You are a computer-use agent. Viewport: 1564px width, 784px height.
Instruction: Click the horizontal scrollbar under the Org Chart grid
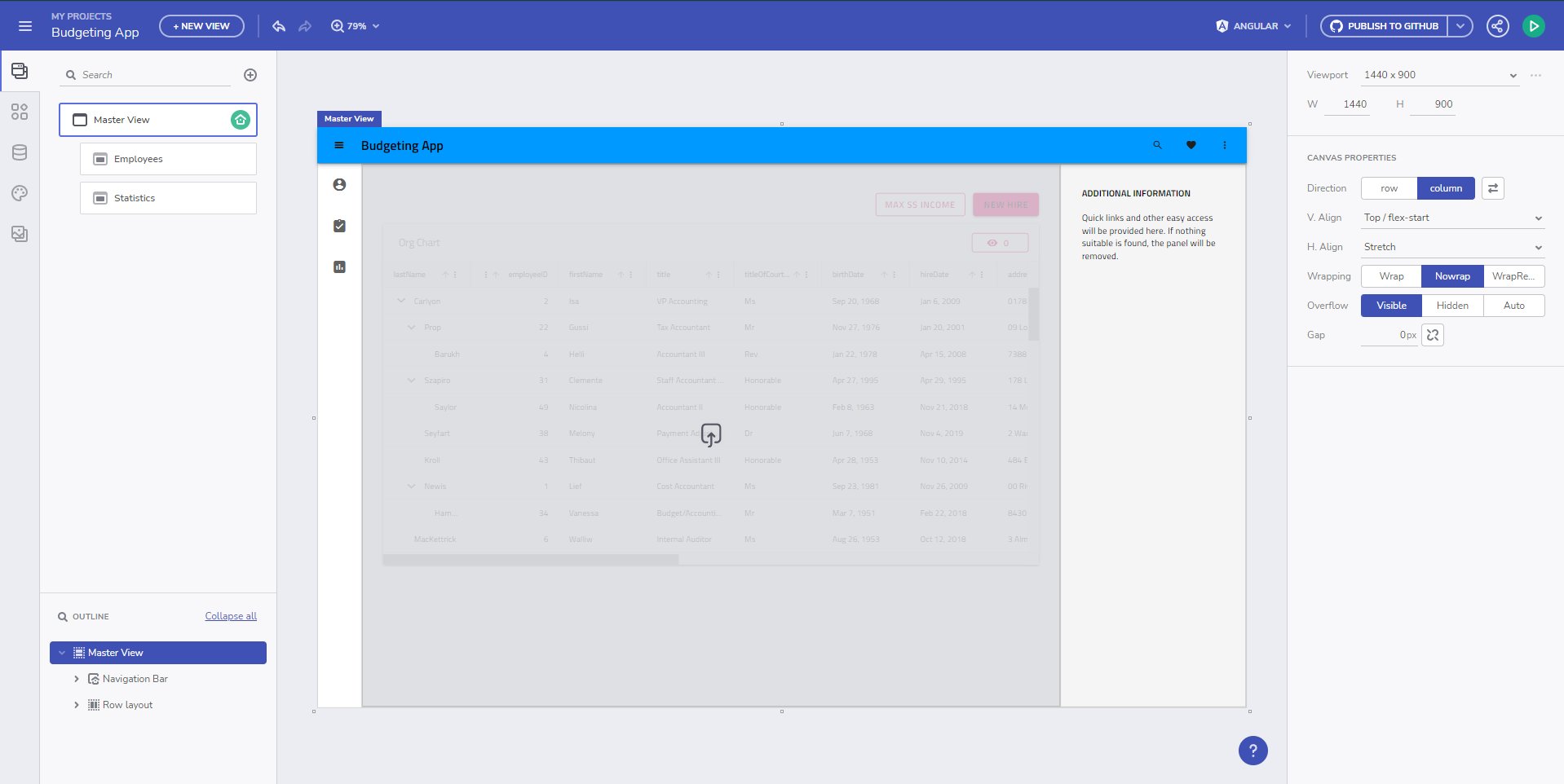pos(530,560)
